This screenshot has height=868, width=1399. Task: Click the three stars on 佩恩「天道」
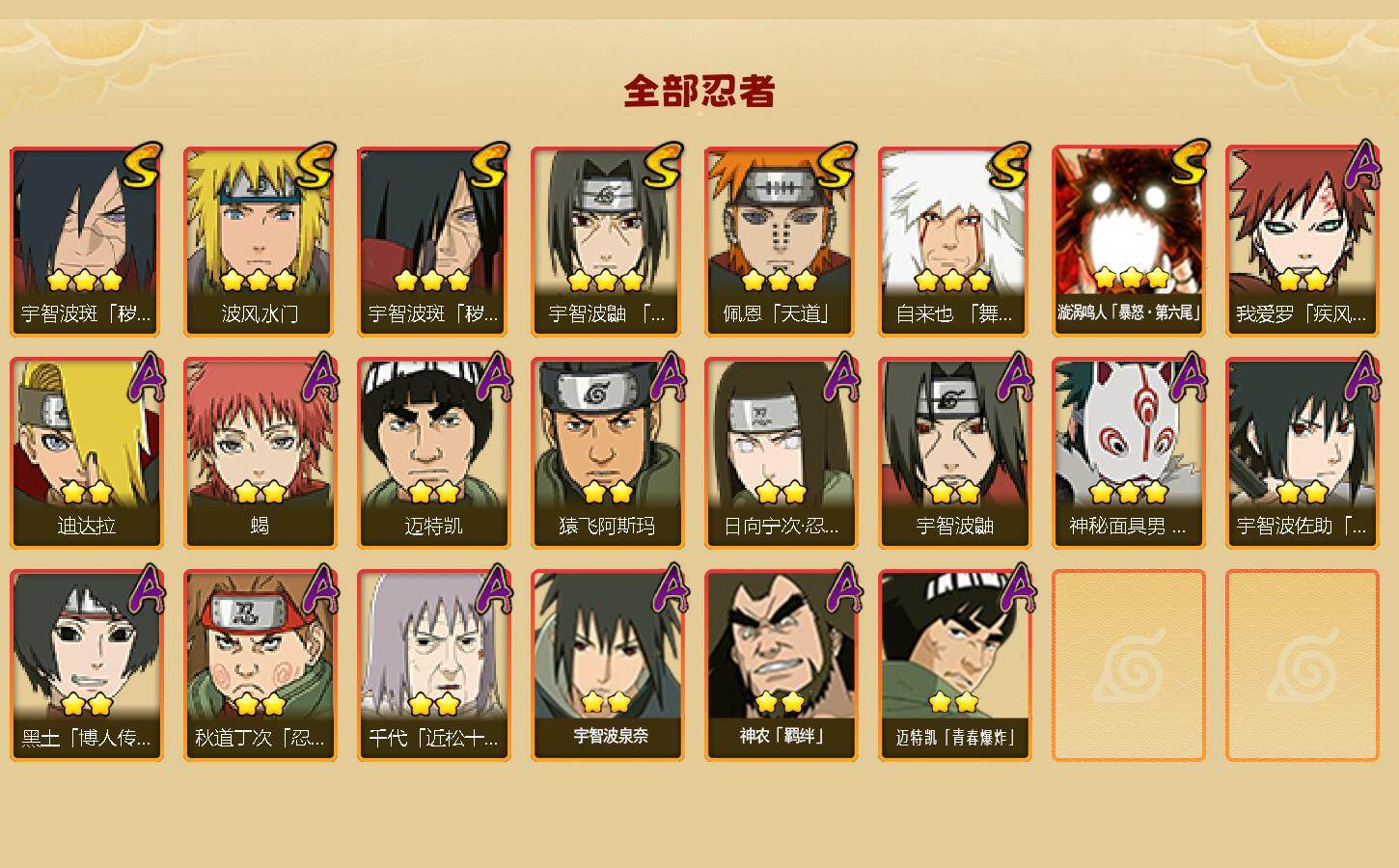pyautogui.click(x=781, y=281)
